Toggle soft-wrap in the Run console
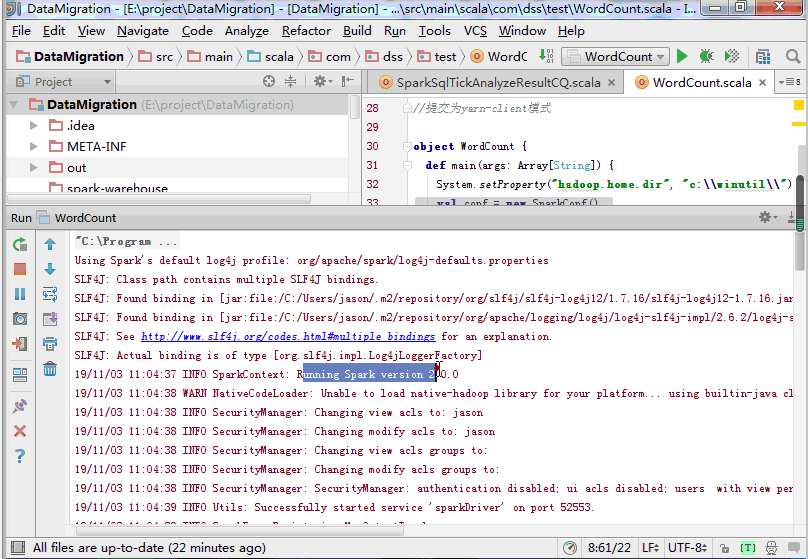This screenshot has width=808, height=559. click(50, 294)
